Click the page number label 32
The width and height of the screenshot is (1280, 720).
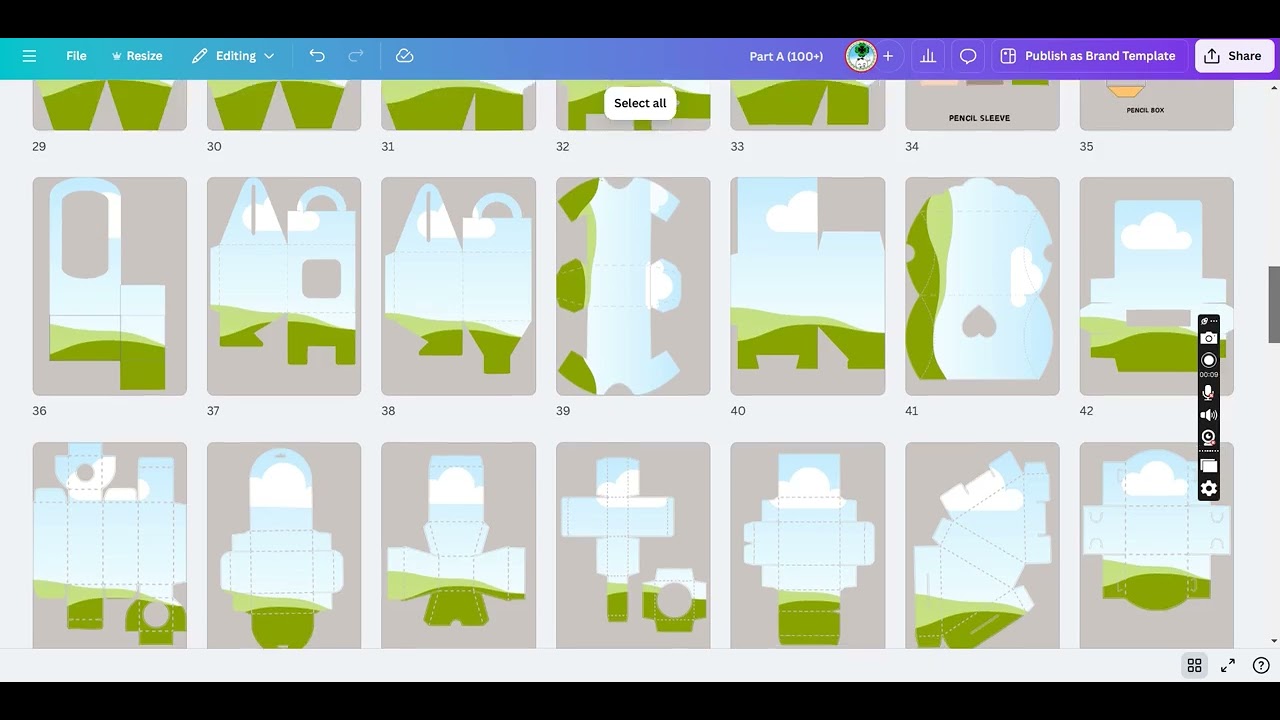(x=563, y=146)
